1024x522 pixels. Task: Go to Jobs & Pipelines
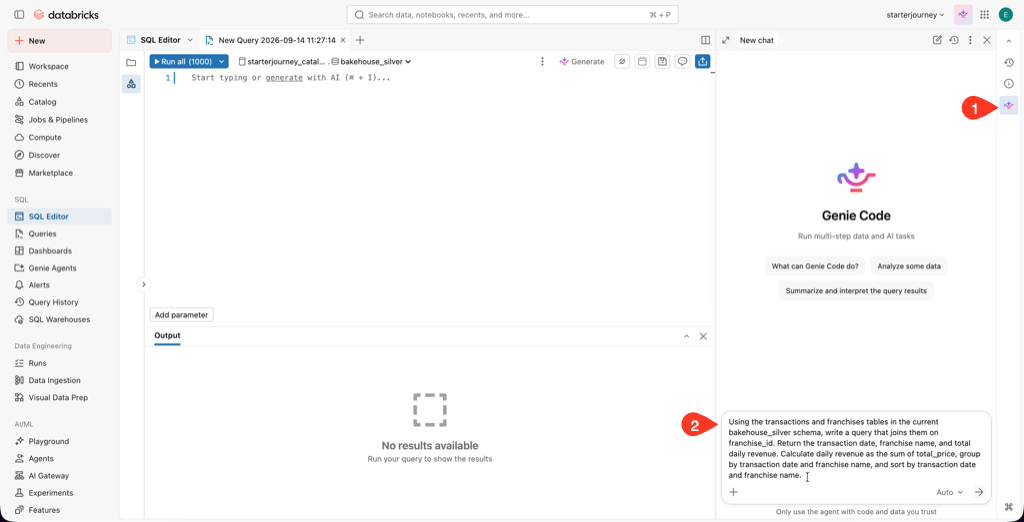click(x=59, y=120)
